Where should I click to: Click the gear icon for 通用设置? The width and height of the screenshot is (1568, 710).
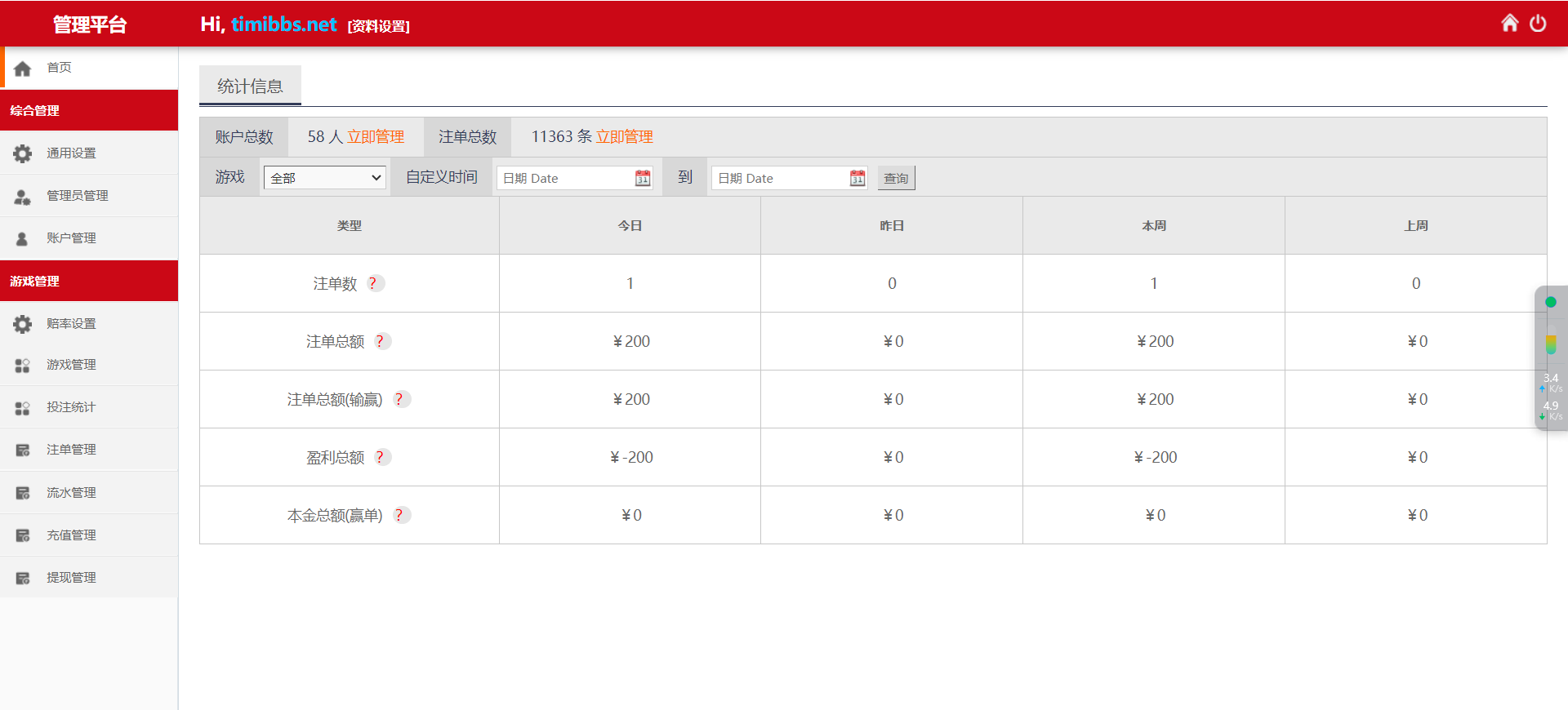coord(23,153)
